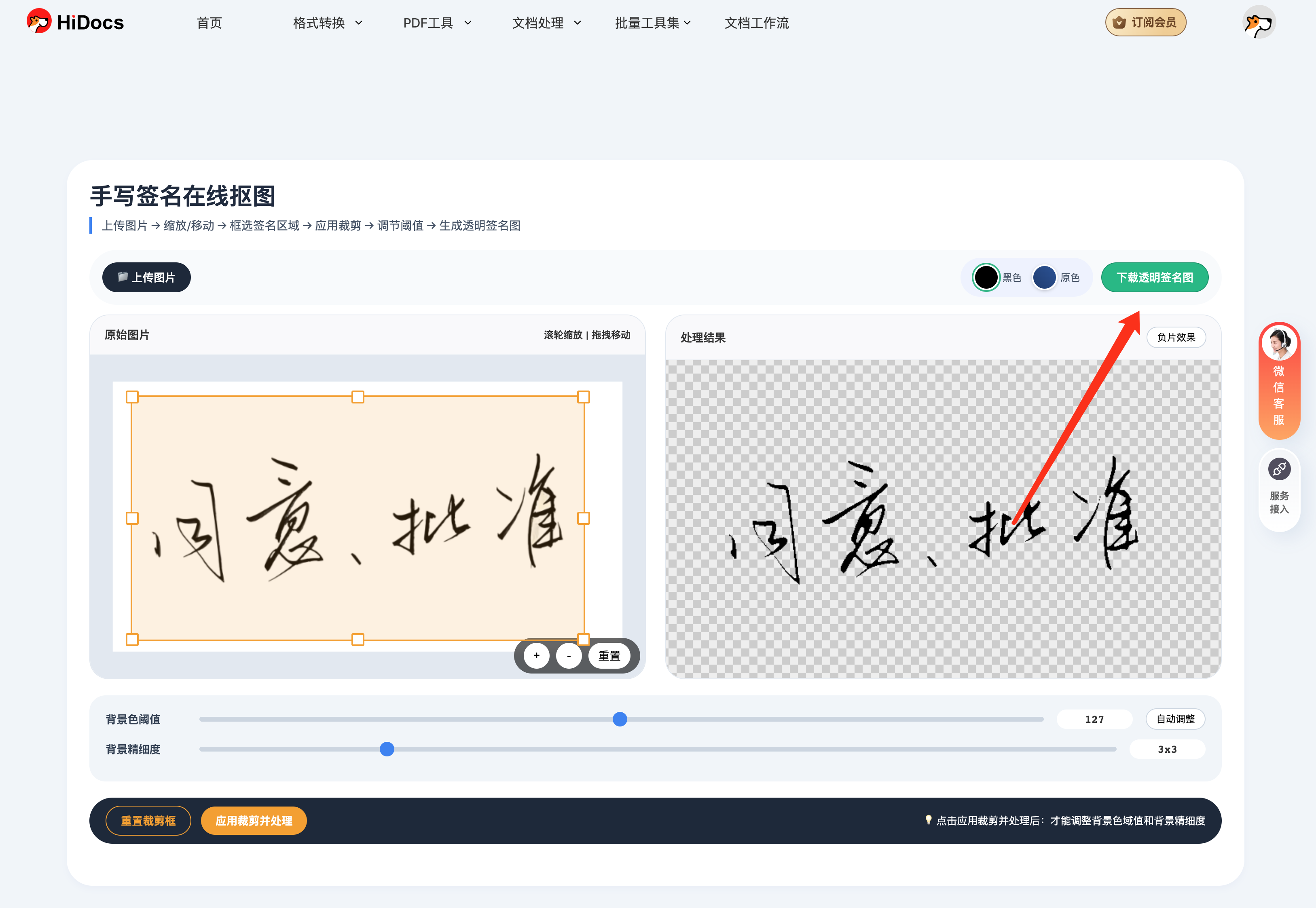Screen dimensions: 1316x908
Task: Click the 下载透明签名图 download button
Action: 1154,278
